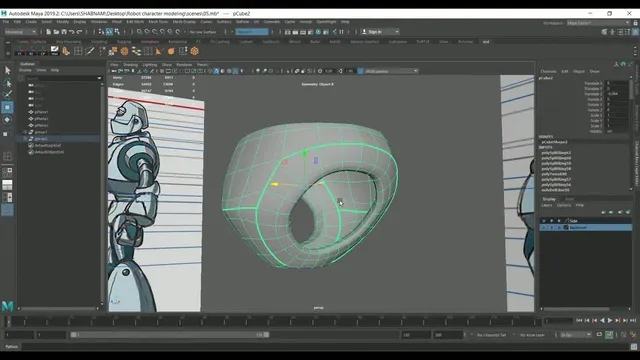Screen dimensions: 640x360
Task: Click the Play backwards button
Action: pos(602,321)
